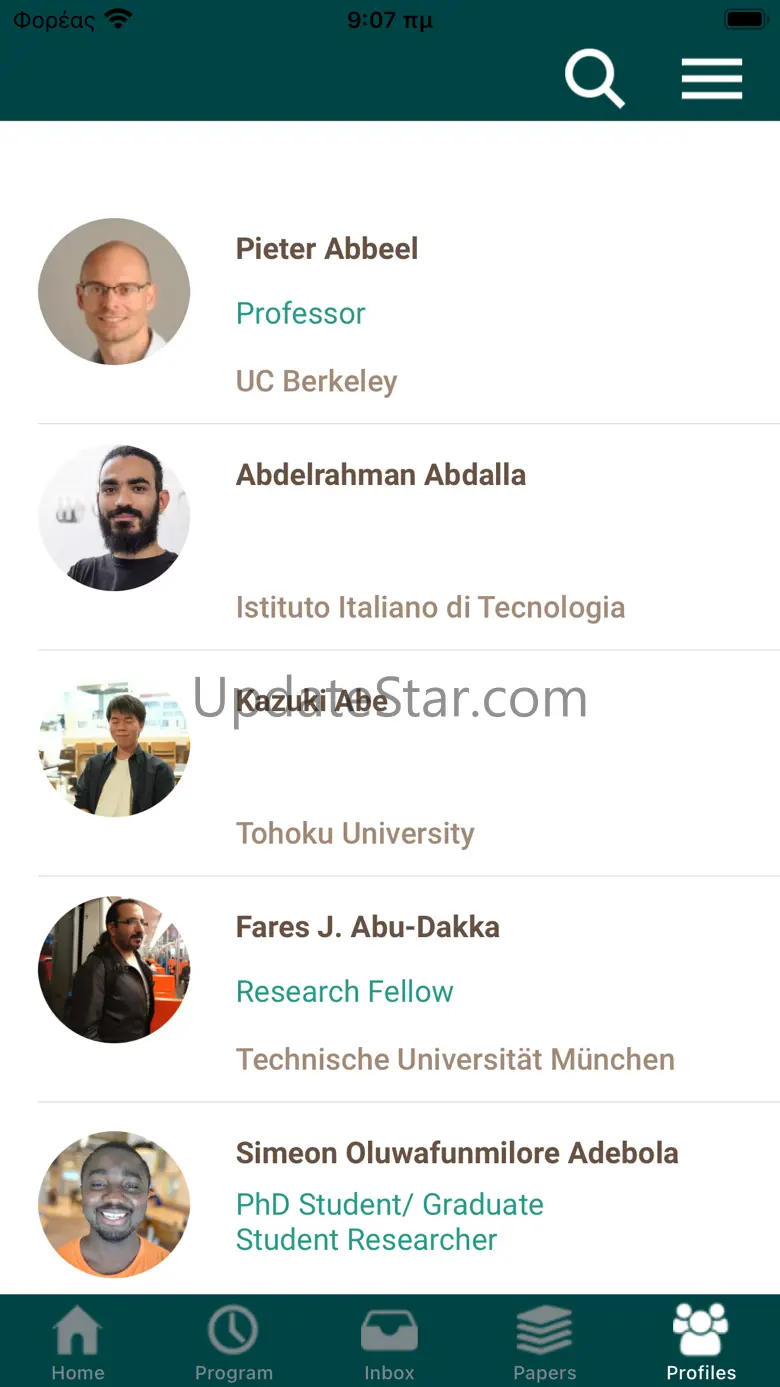
Task: Select the Fares J. Abu-Dakka name
Action: 368,927
